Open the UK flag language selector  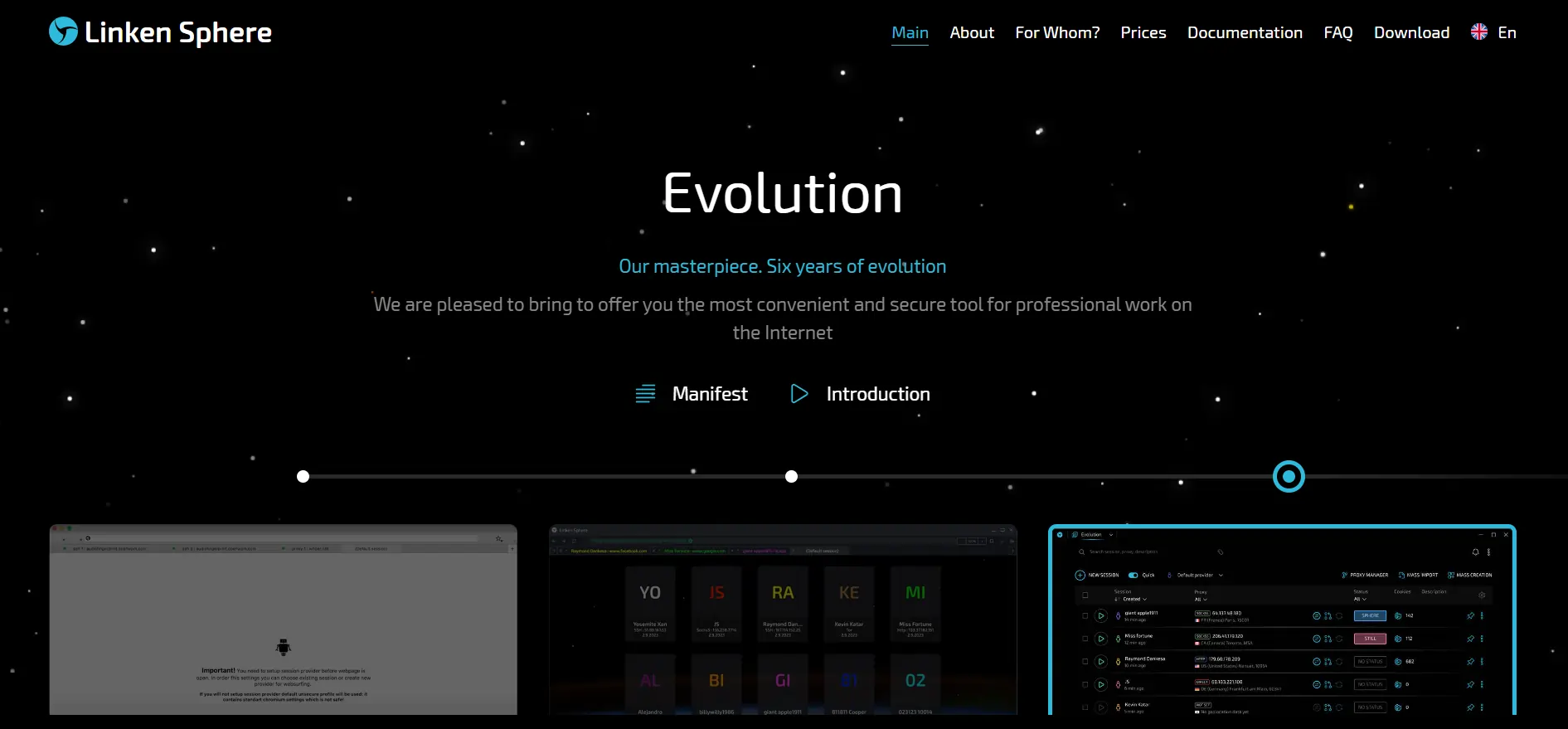[x=1493, y=32]
